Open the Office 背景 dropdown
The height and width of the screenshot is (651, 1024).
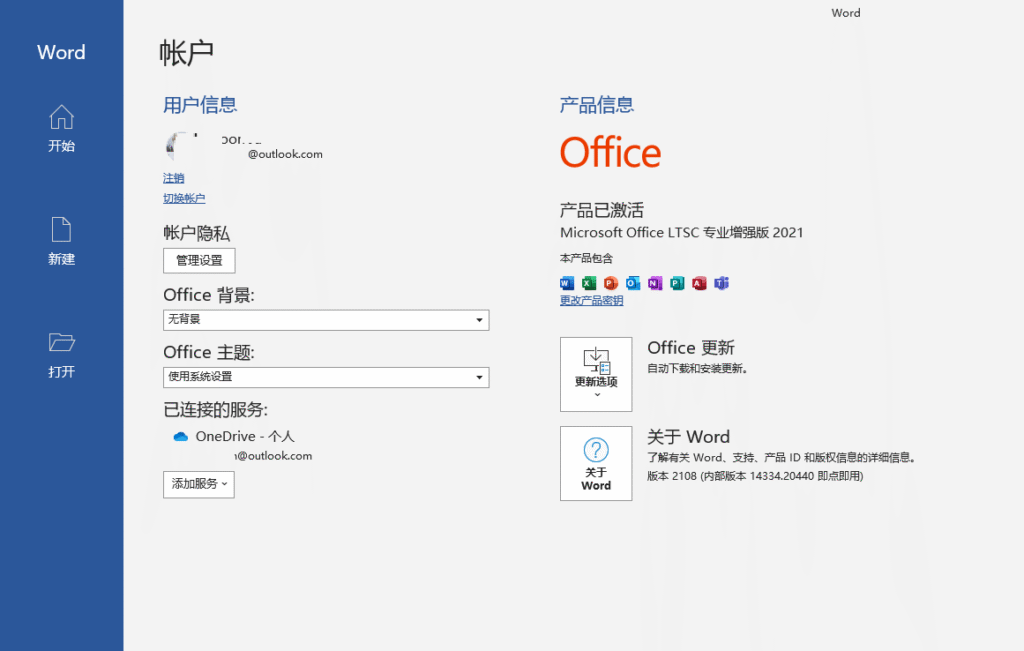point(326,320)
